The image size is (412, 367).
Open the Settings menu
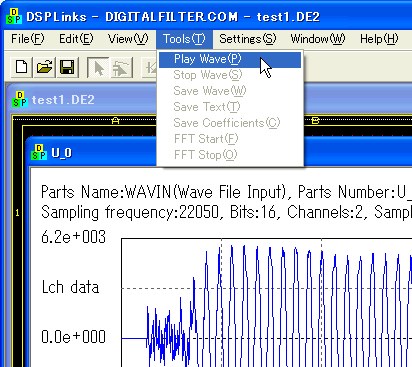coord(247,39)
